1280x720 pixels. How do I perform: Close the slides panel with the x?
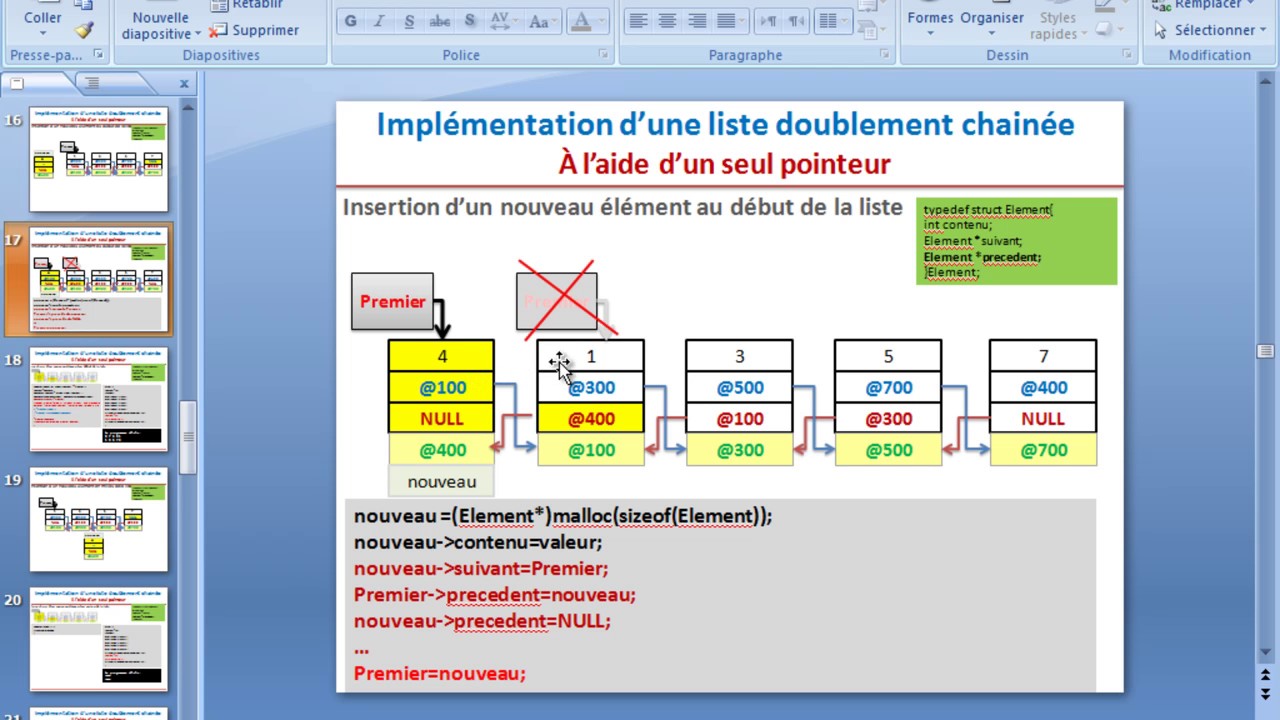pyautogui.click(x=184, y=84)
